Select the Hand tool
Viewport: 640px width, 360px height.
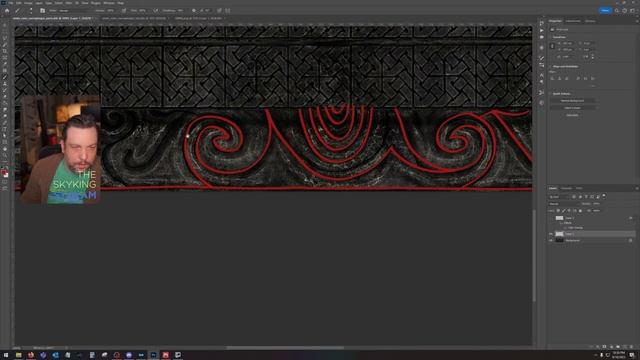(x=5, y=149)
